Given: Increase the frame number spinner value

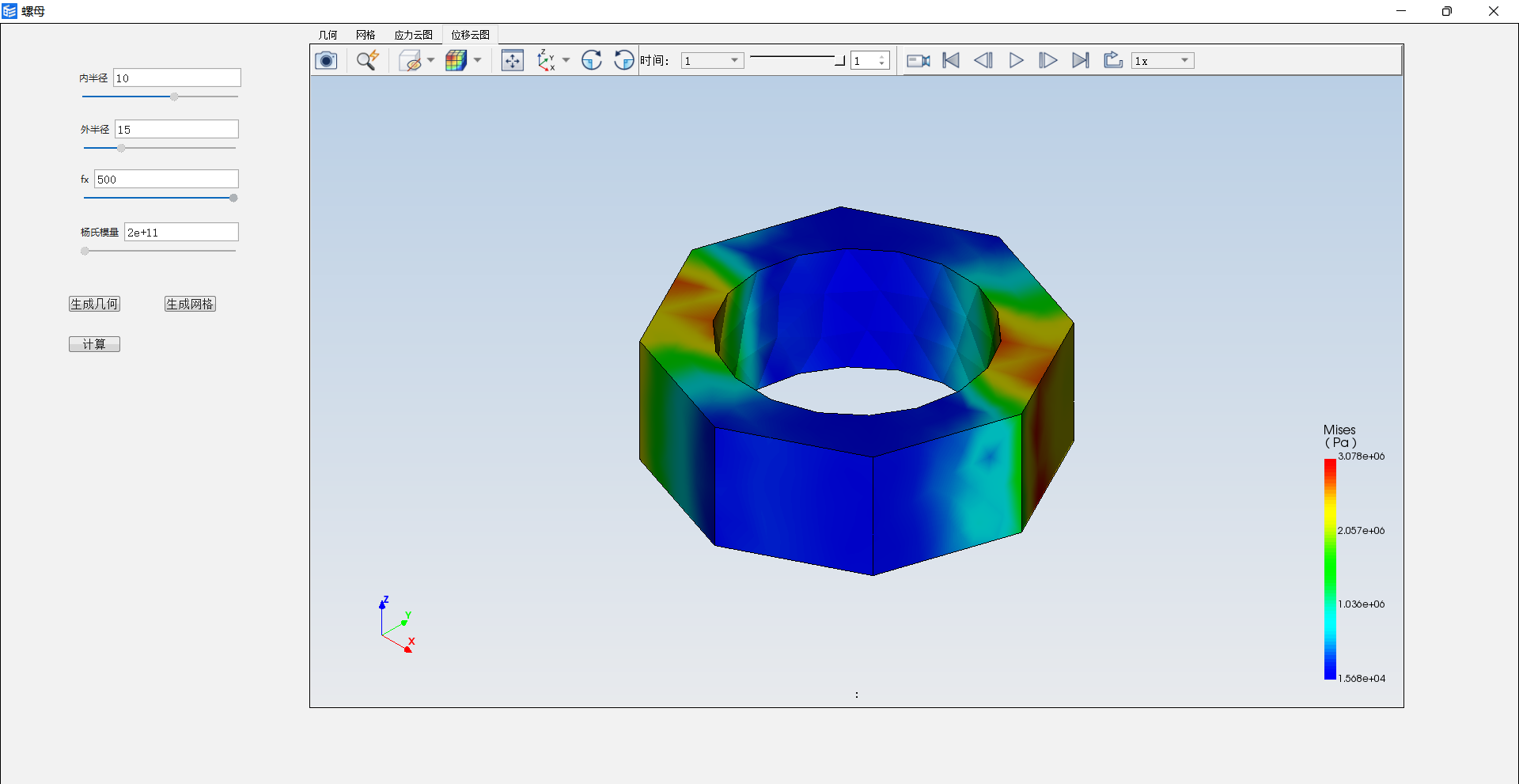Looking at the screenshot, I should (x=882, y=57).
